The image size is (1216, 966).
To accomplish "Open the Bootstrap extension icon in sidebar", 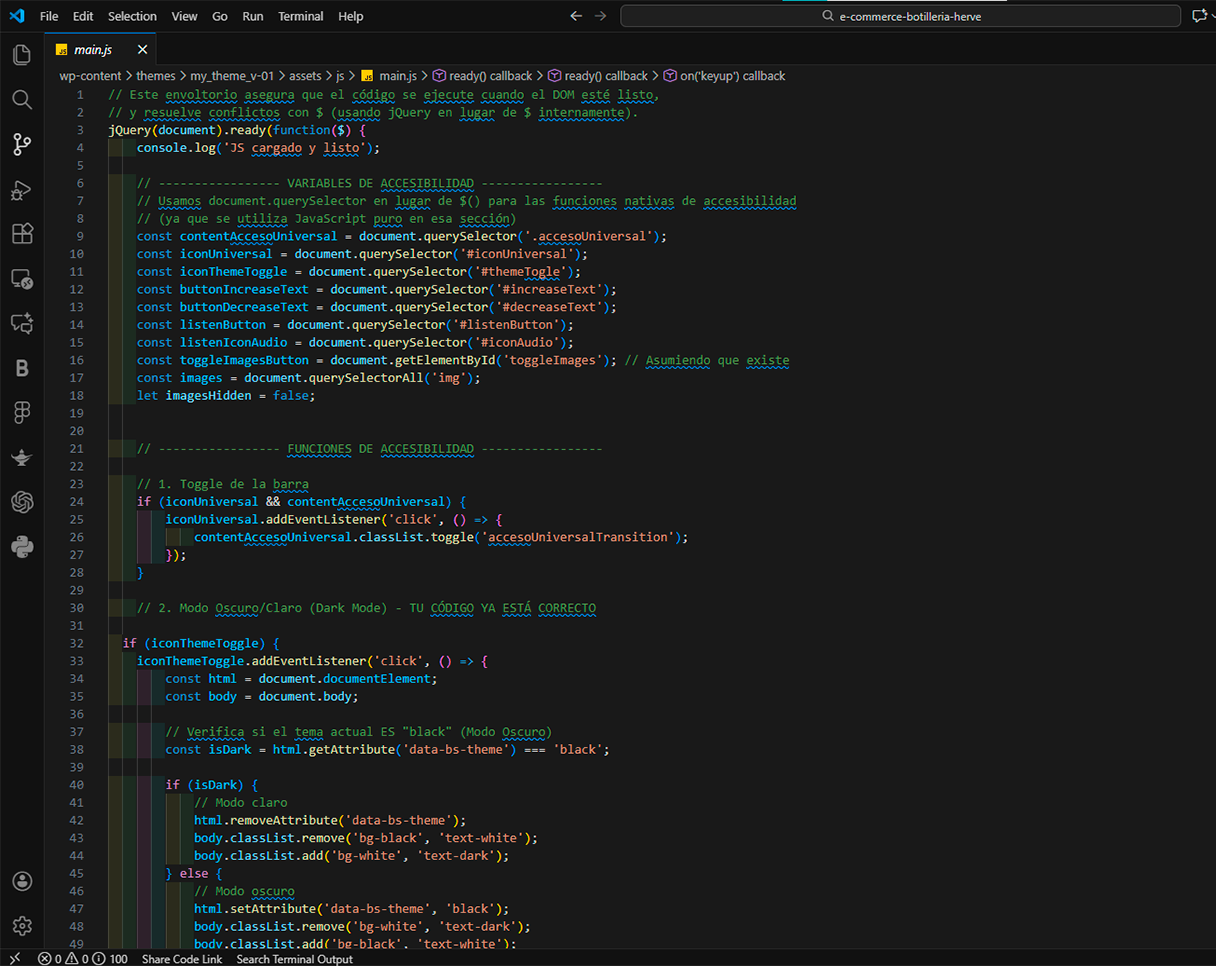I will (x=21, y=368).
